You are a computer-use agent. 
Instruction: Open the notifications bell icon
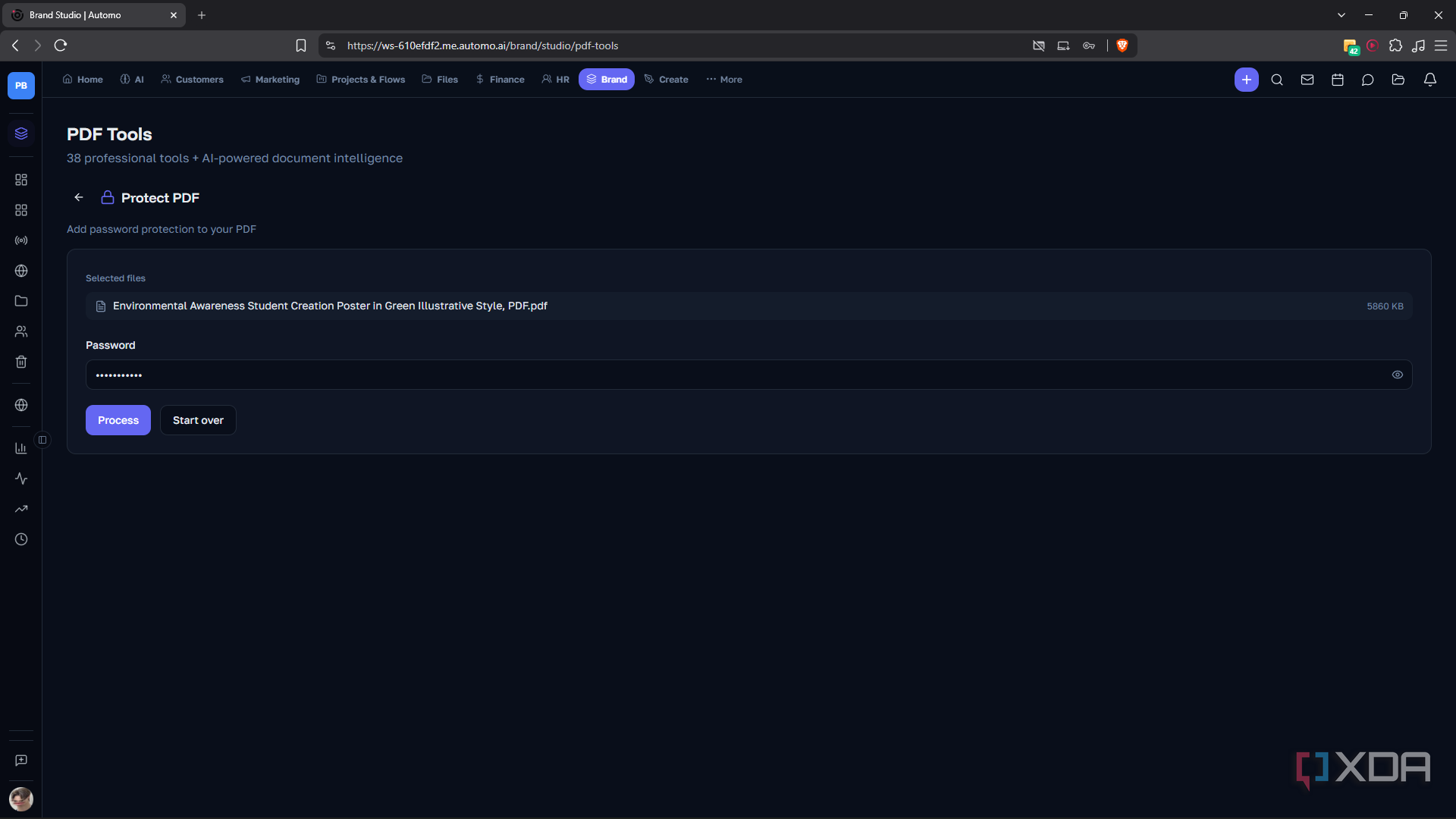(1430, 80)
